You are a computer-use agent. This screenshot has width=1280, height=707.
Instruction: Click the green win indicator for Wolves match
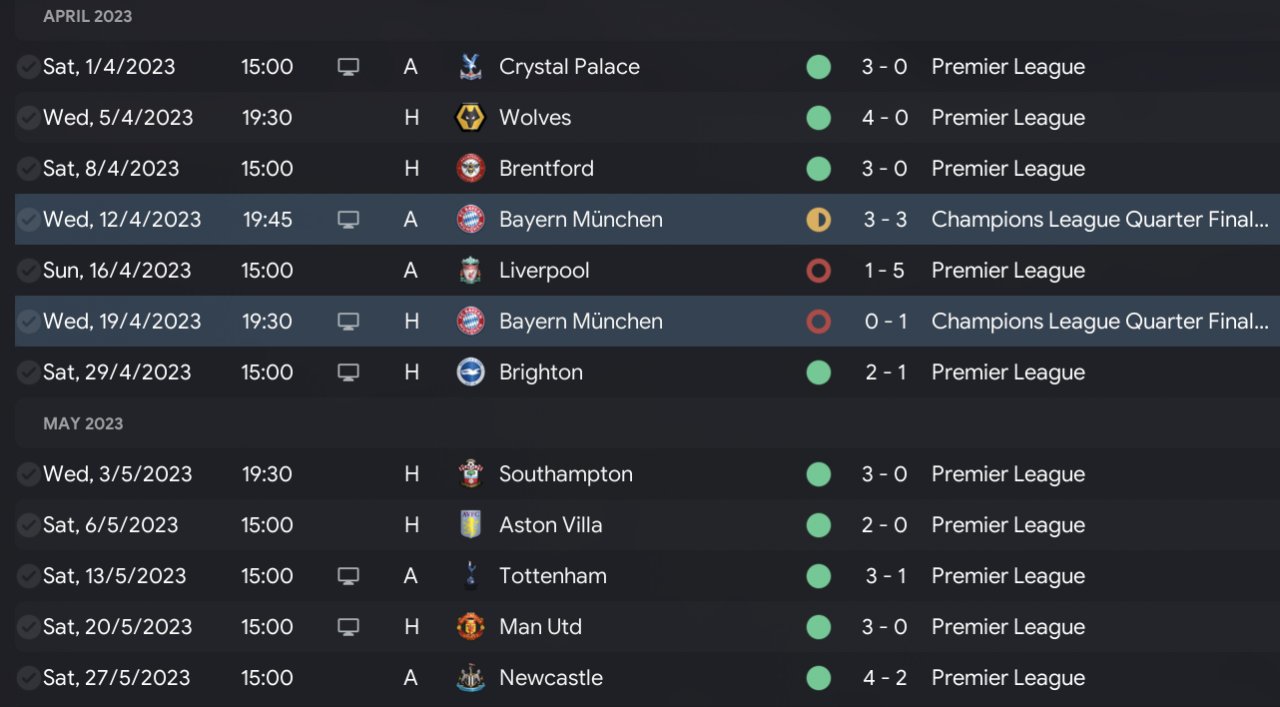point(818,118)
